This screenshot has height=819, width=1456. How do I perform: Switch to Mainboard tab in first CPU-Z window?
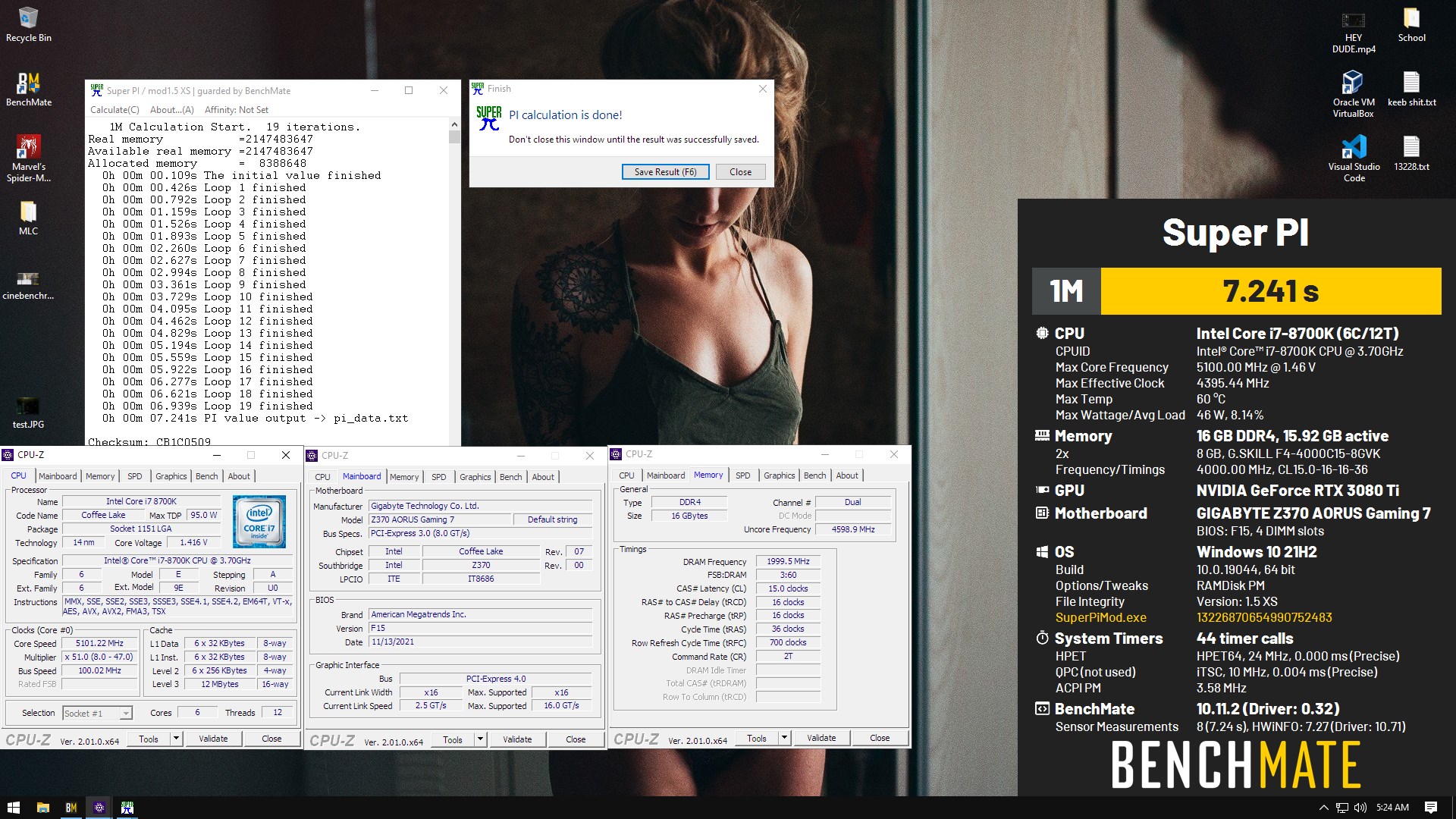58,476
